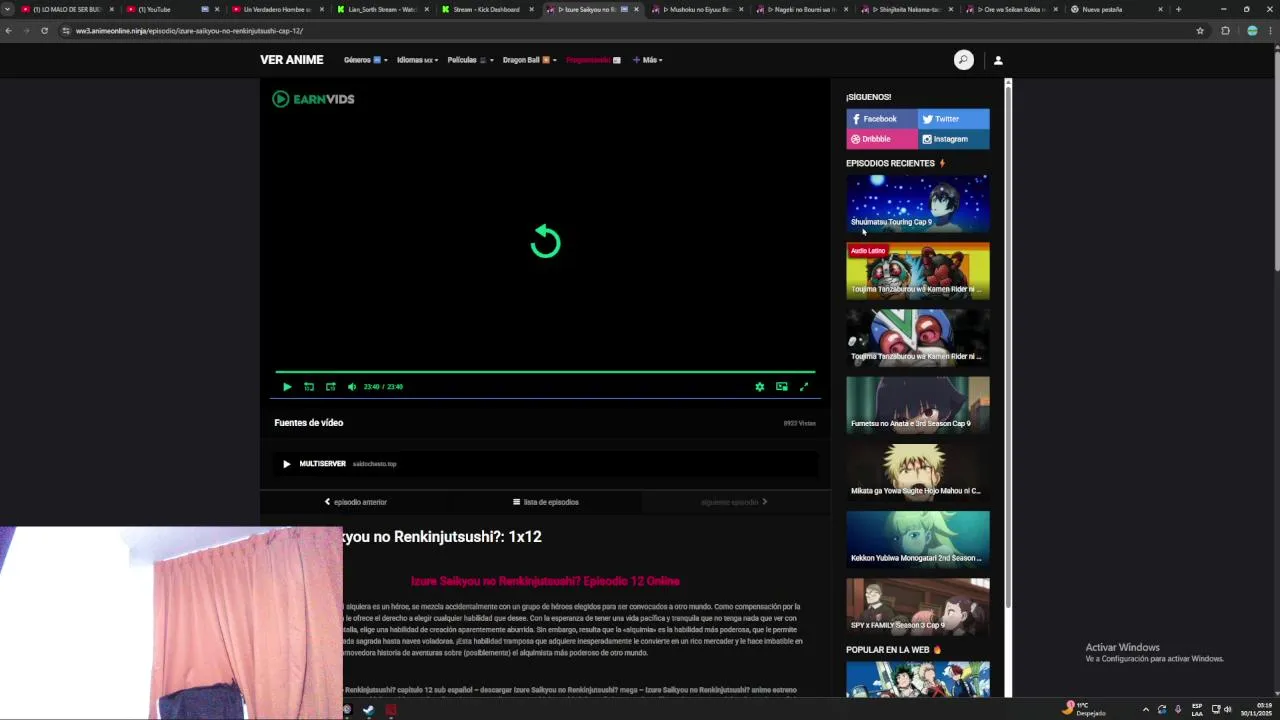Expand the Idiomas dropdown menu
This screenshot has height=720, width=1280.
tap(417, 60)
